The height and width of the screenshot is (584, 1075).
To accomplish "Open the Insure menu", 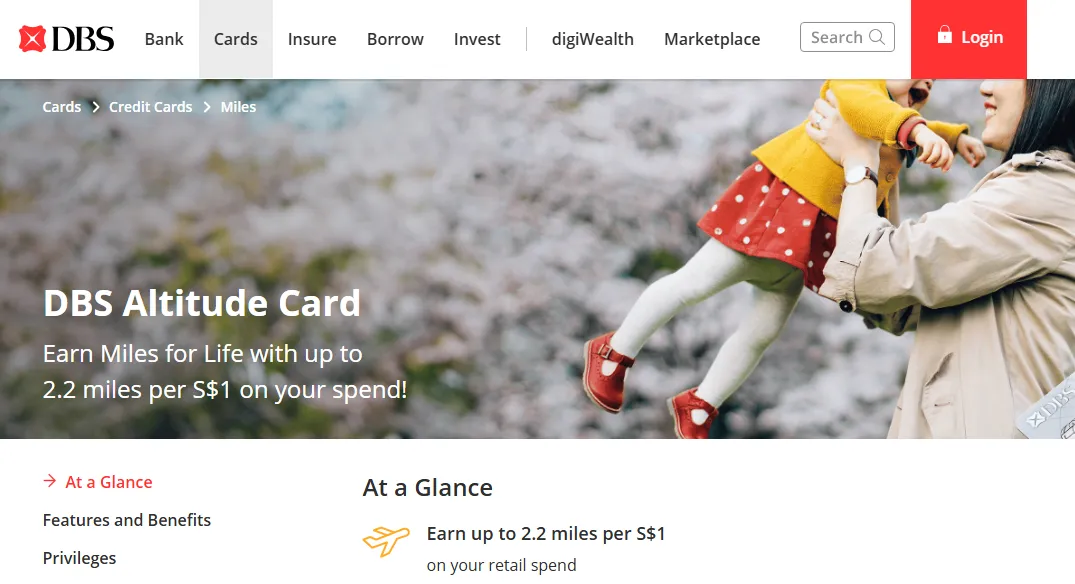I will (x=312, y=39).
